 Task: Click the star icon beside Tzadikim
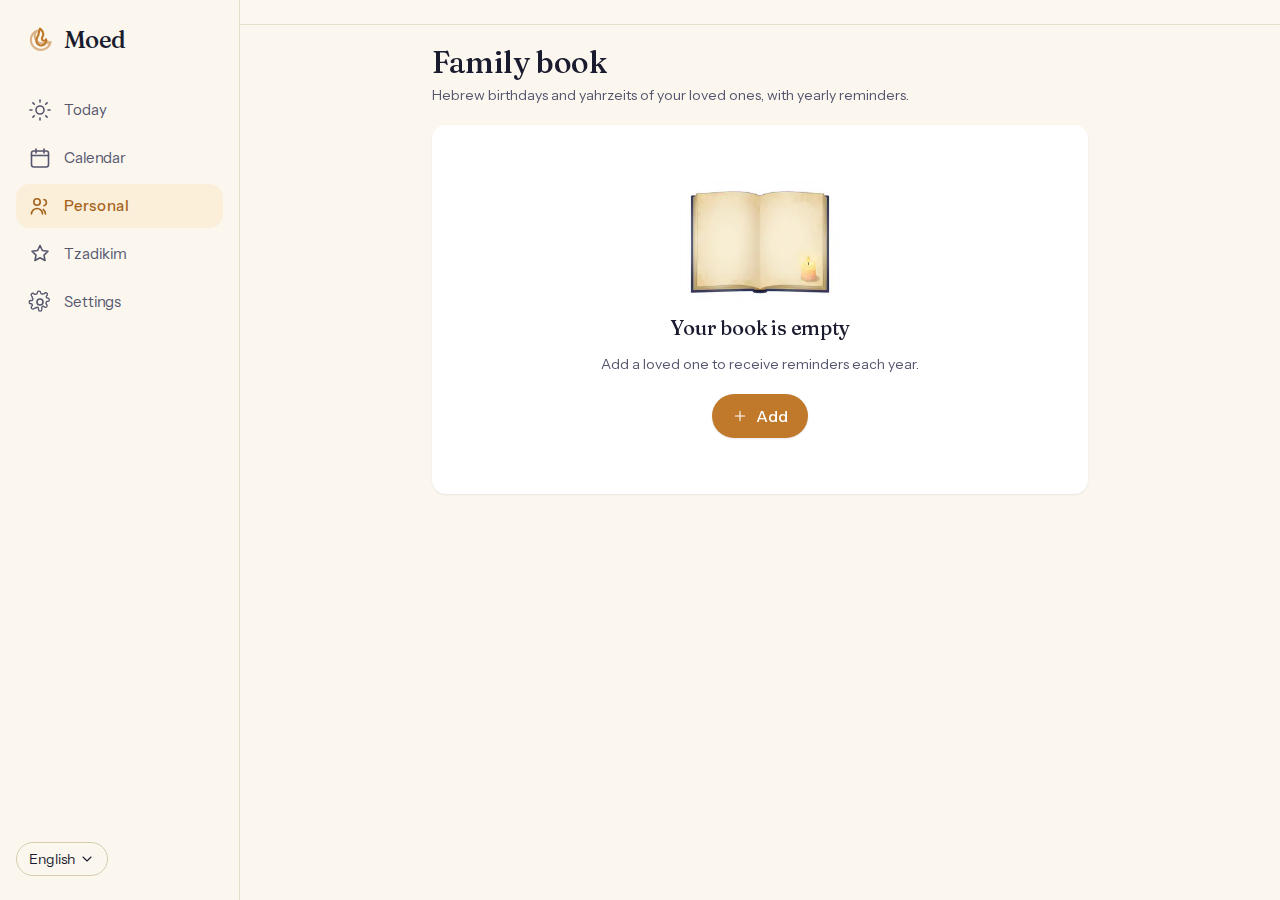tap(40, 254)
